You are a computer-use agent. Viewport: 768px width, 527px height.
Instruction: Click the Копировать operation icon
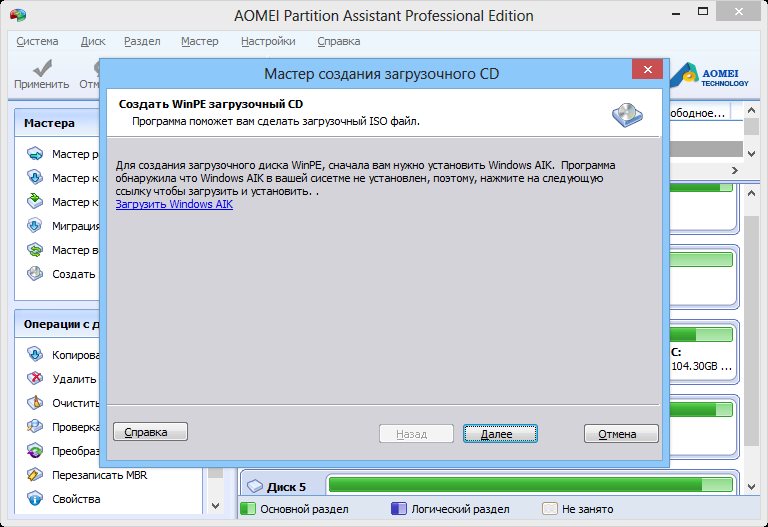point(36,355)
